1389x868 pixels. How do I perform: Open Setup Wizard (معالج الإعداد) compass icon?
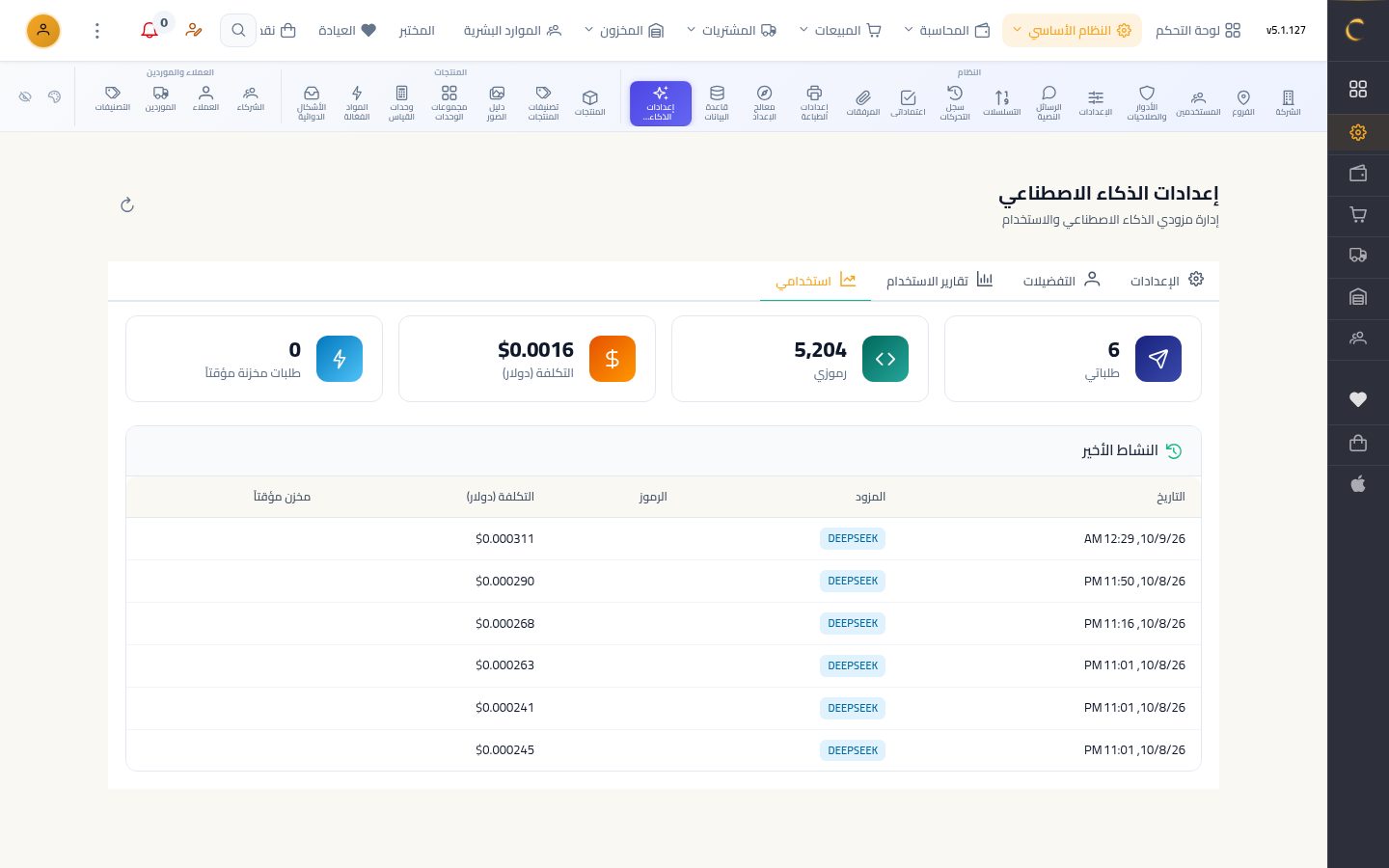coord(764,103)
